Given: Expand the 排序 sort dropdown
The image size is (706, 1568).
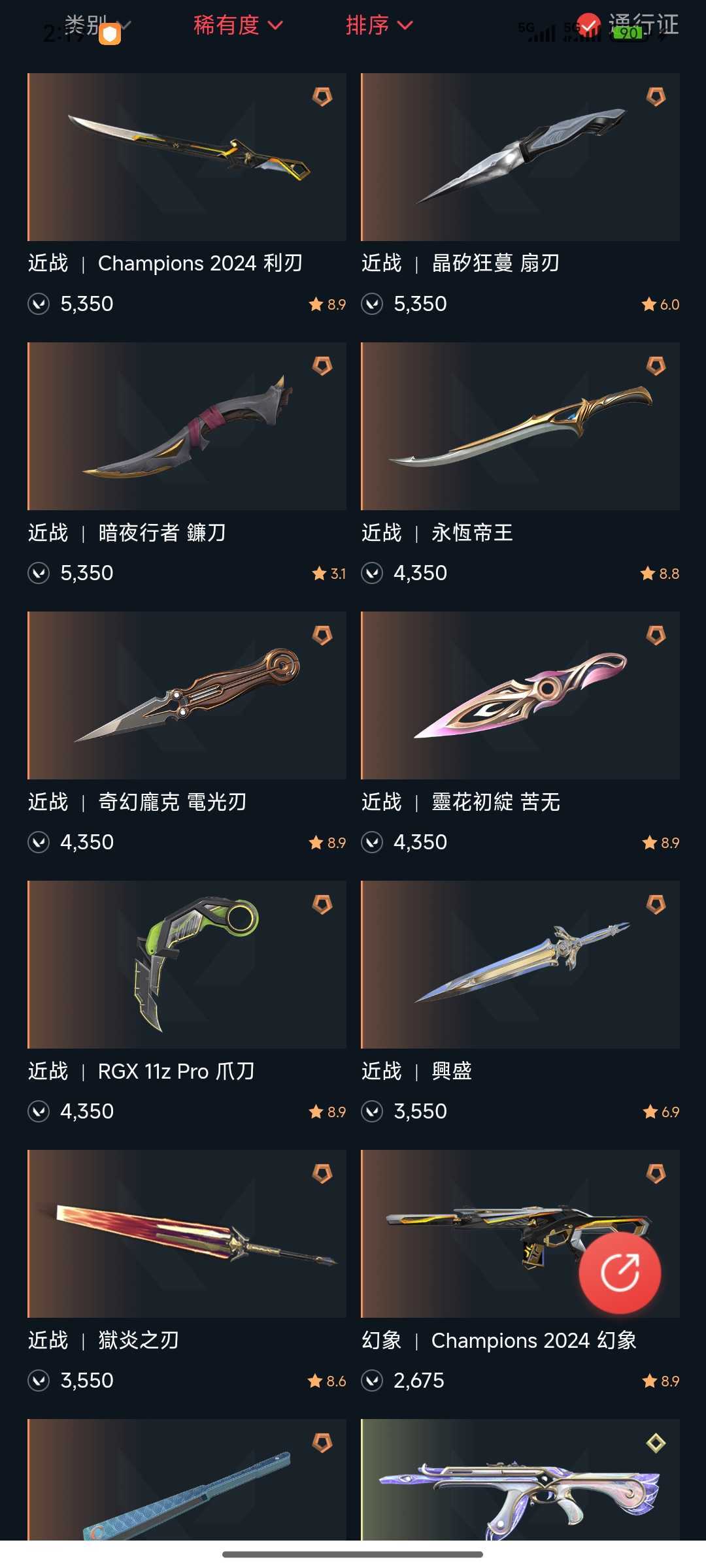Looking at the screenshot, I should tap(379, 25).
